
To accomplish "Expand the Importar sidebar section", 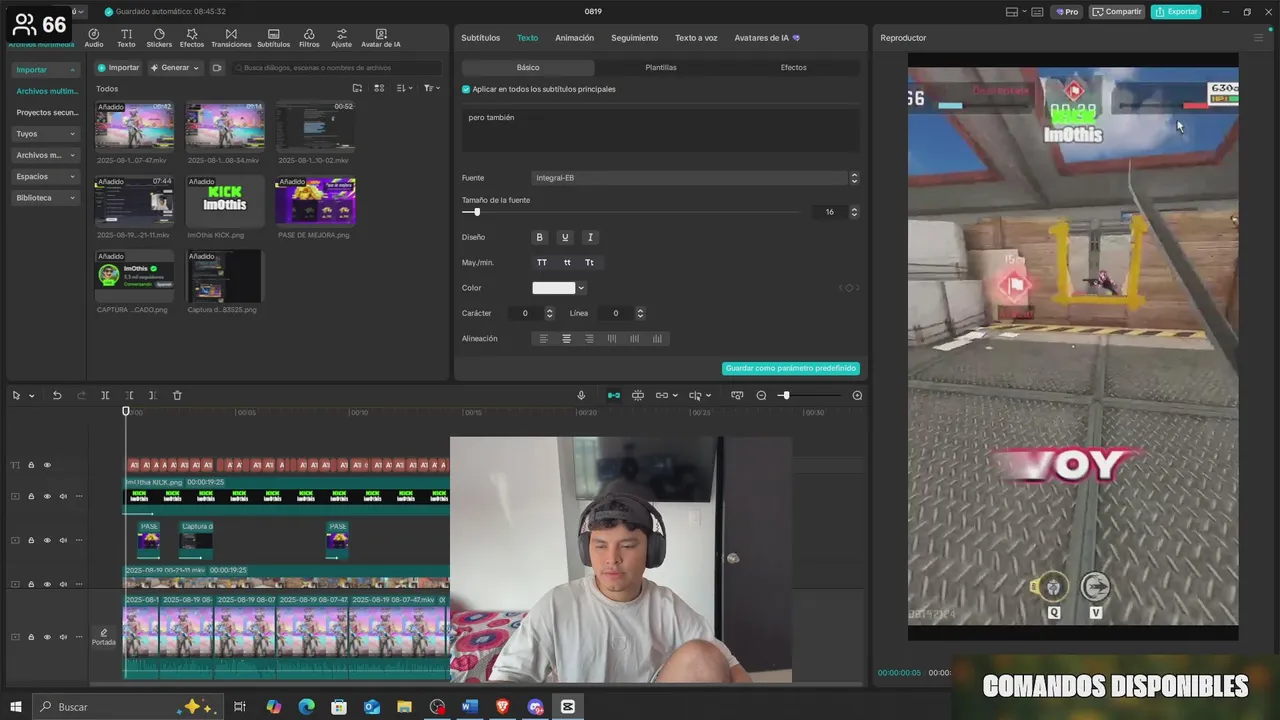I will click(x=46, y=70).
